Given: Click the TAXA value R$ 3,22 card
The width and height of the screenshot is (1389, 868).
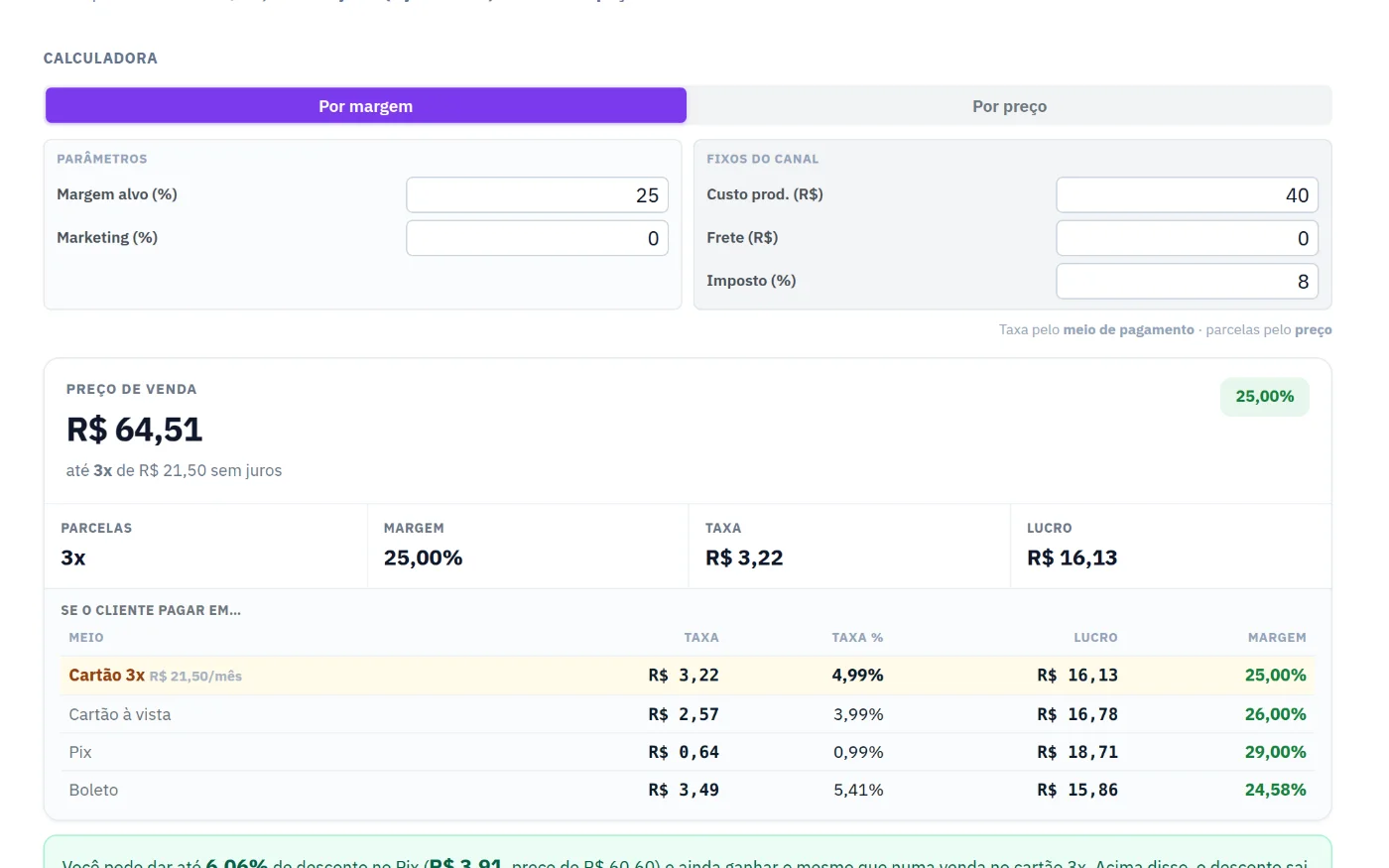Looking at the screenshot, I should click(849, 546).
